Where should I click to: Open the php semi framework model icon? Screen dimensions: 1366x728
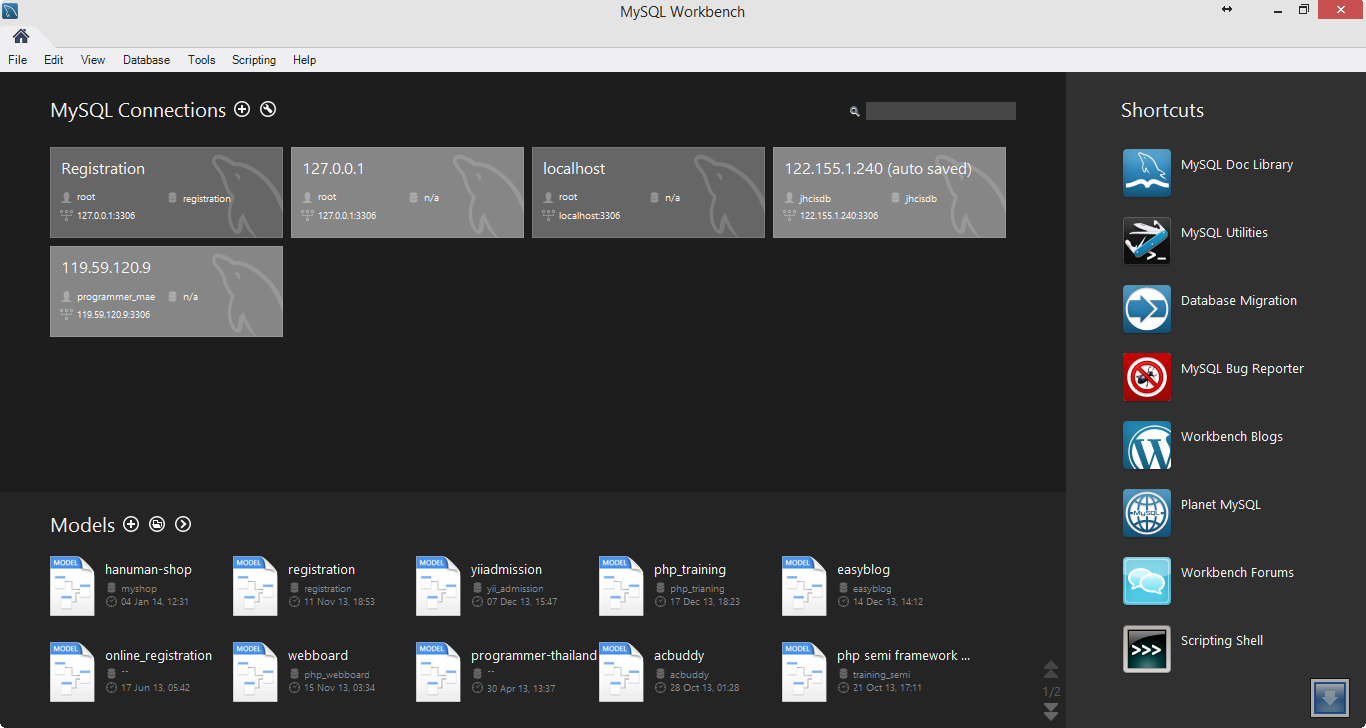tap(804, 672)
